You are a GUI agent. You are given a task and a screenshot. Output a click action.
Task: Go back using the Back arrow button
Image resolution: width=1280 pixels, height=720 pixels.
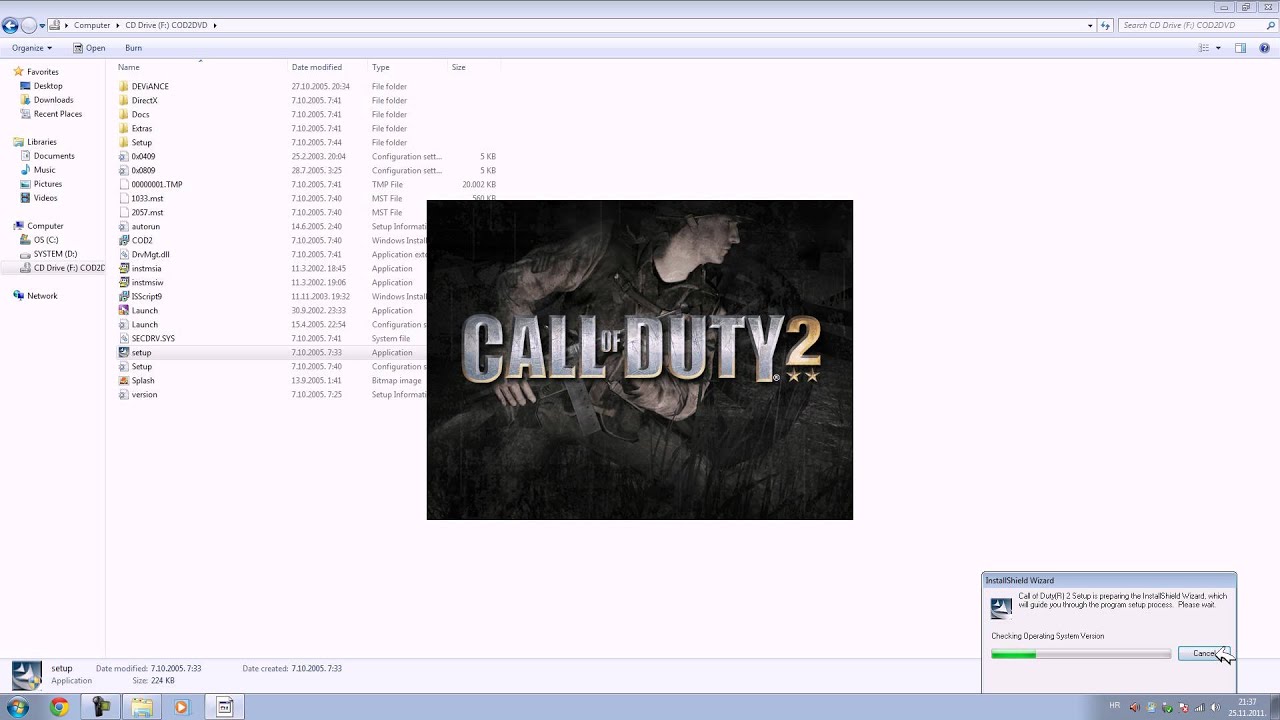point(10,25)
